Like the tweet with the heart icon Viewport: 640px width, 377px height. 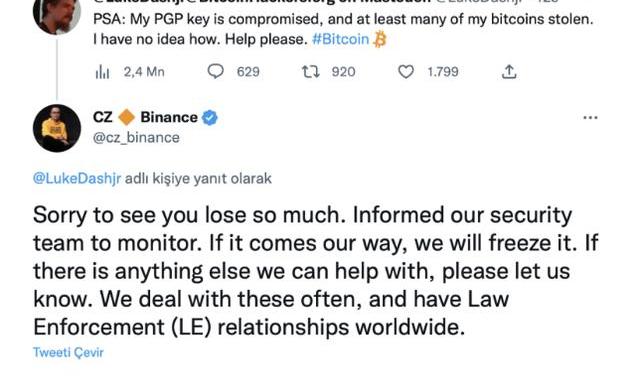point(406,72)
